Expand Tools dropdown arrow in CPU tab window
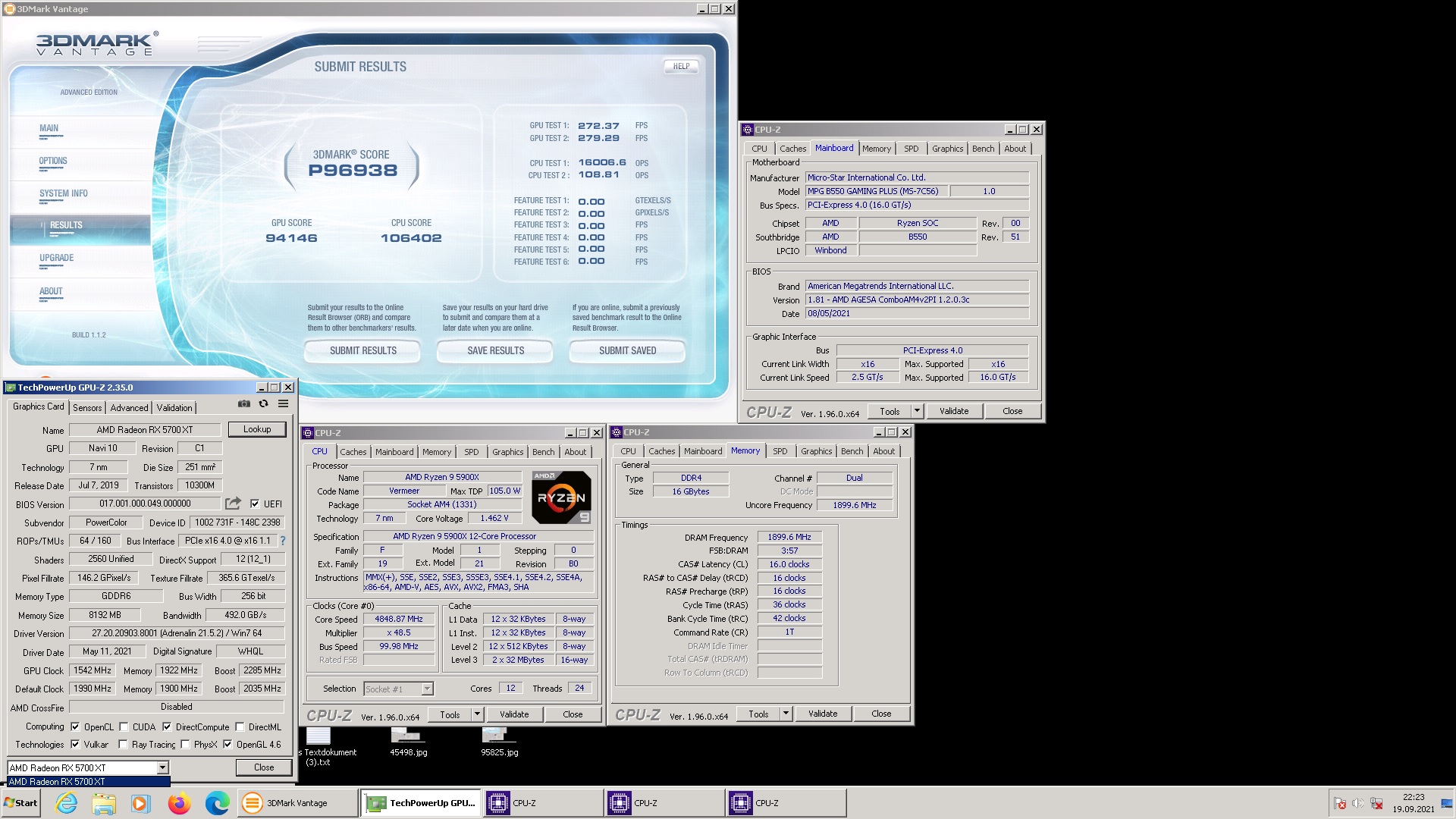The width and height of the screenshot is (1456, 819). pos(476,714)
